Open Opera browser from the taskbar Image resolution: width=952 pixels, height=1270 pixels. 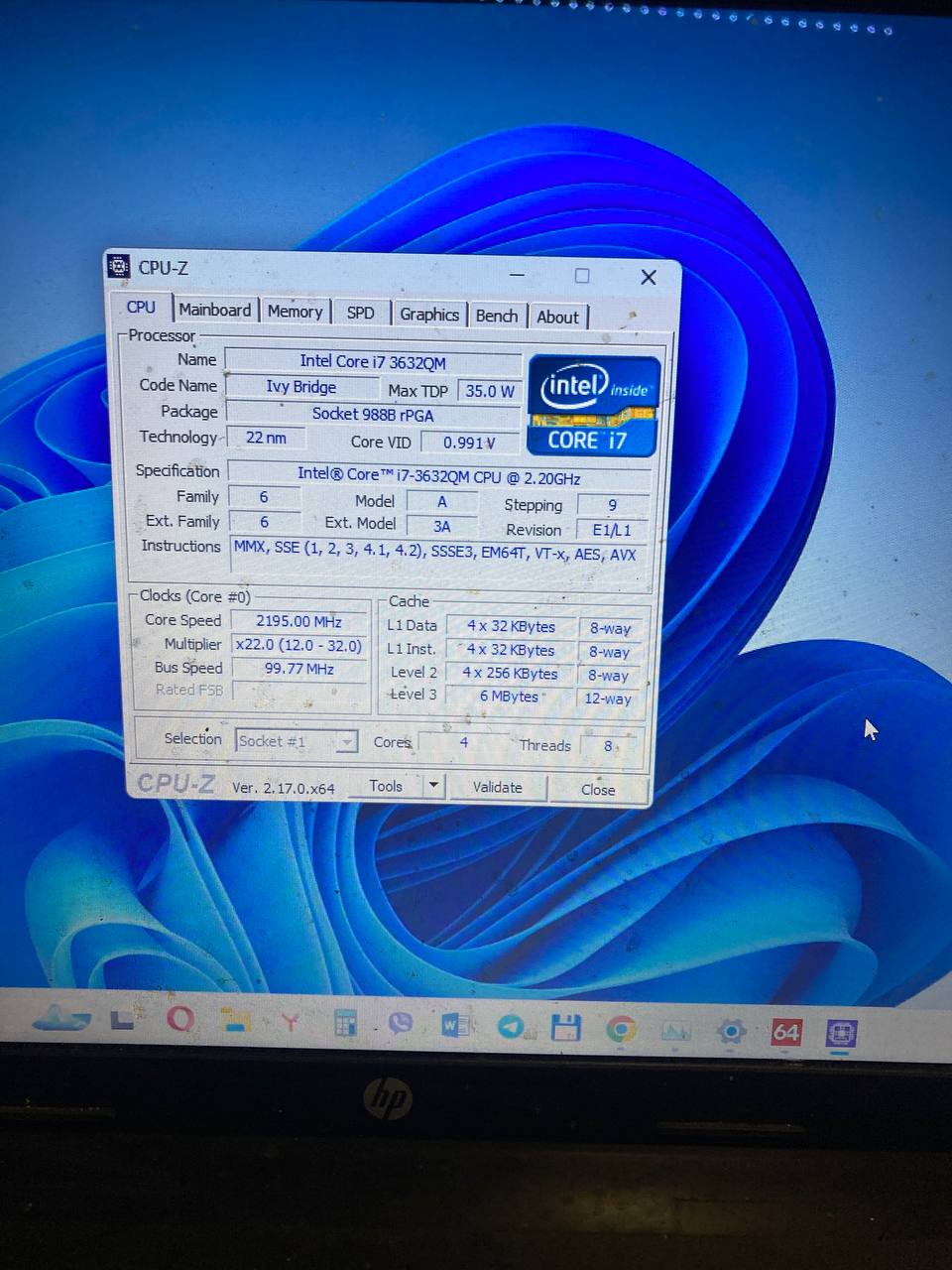179,1019
